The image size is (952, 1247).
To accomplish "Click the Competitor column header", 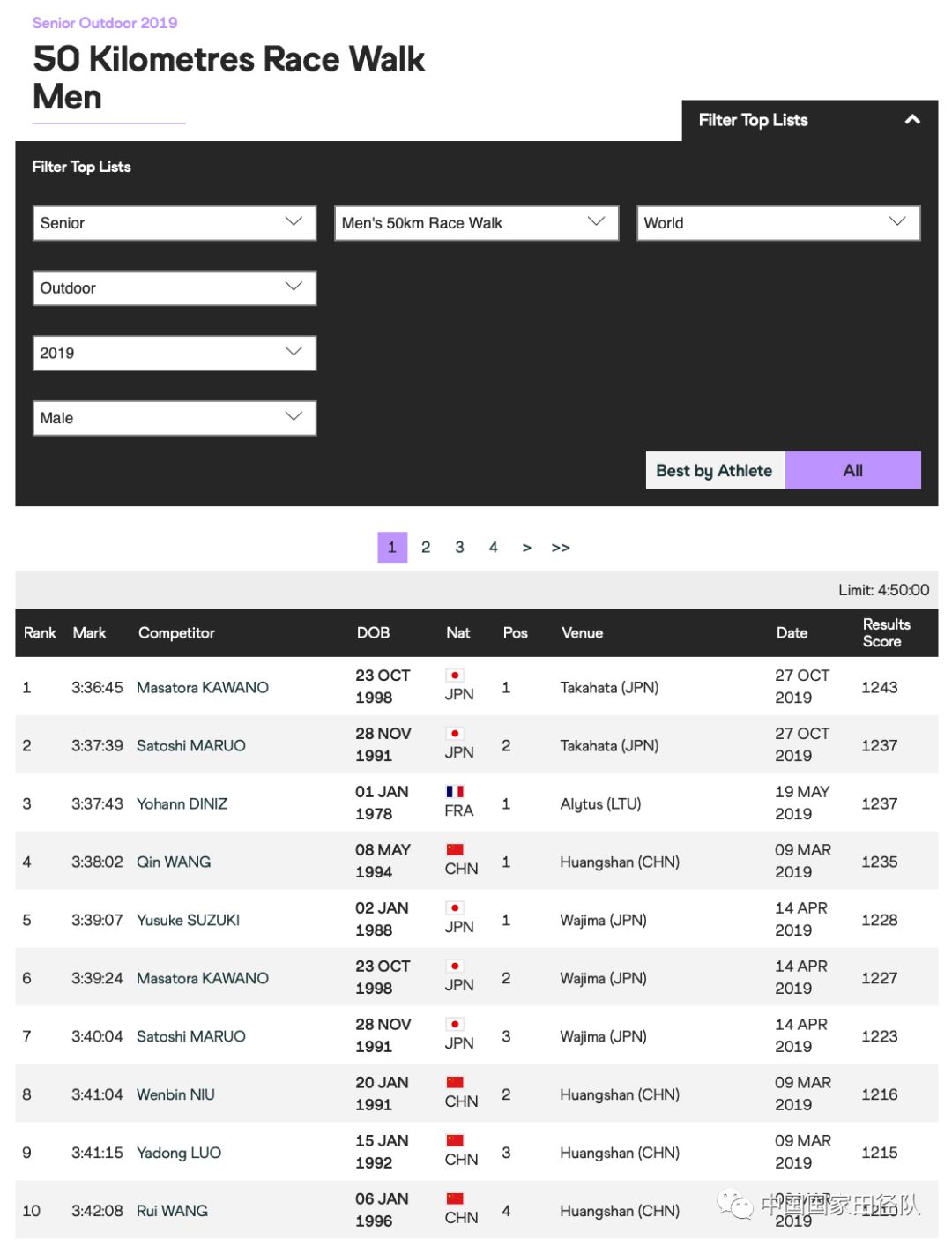I will pos(176,632).
